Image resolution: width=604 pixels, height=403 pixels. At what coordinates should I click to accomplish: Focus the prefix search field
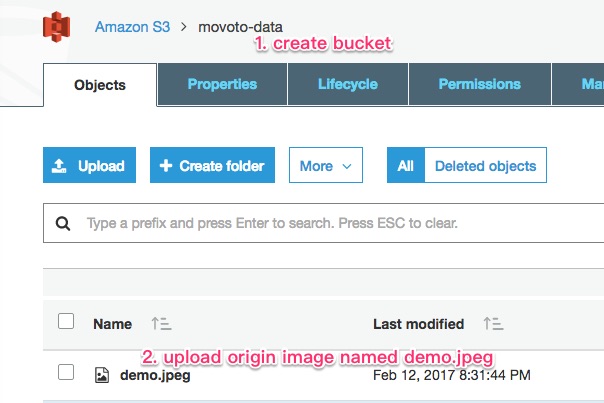tap(330, 224)
